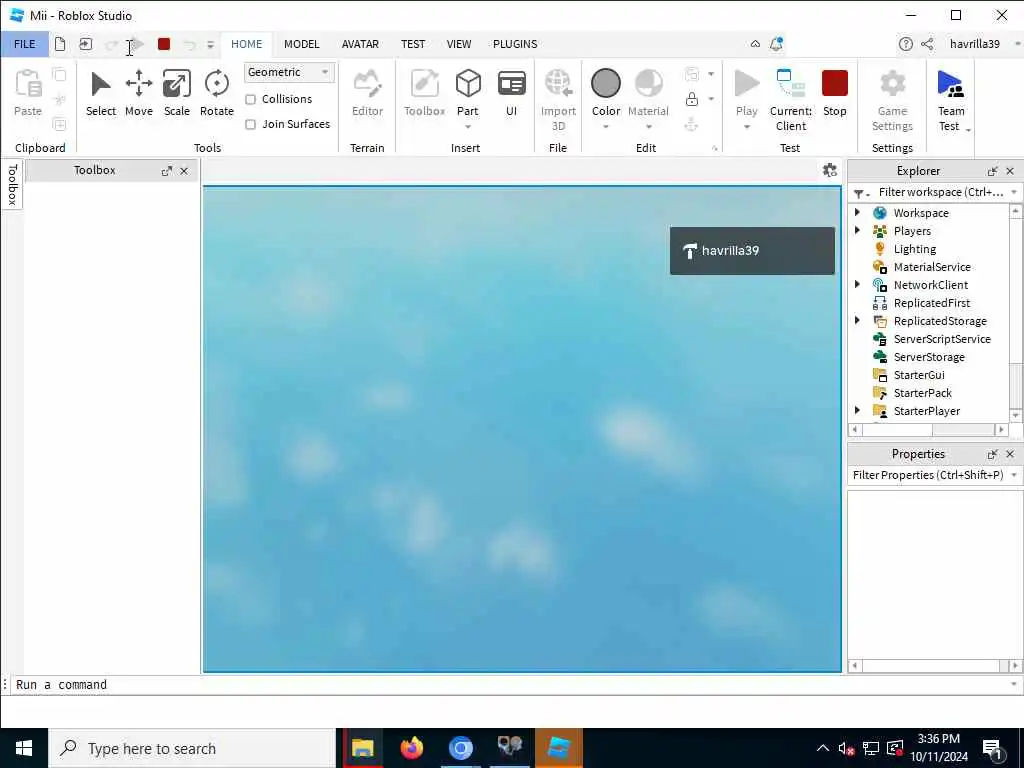
Task: Open the Geometric mode dropdown
Action: coord(289,72)
